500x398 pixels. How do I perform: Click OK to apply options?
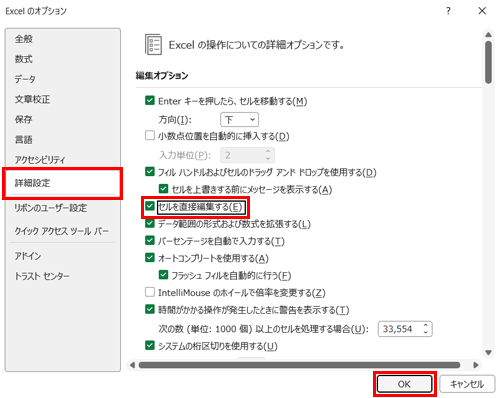[404, 384]
